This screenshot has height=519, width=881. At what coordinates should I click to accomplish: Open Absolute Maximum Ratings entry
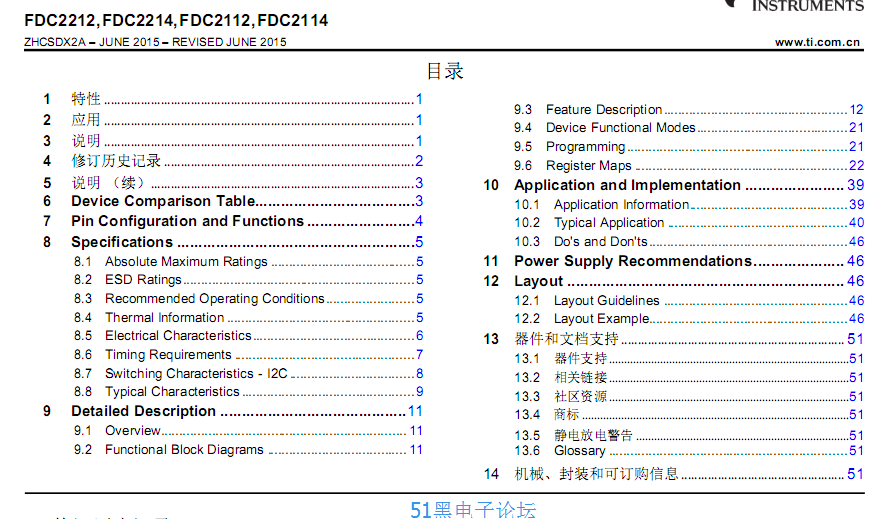[x=186, y=261]
